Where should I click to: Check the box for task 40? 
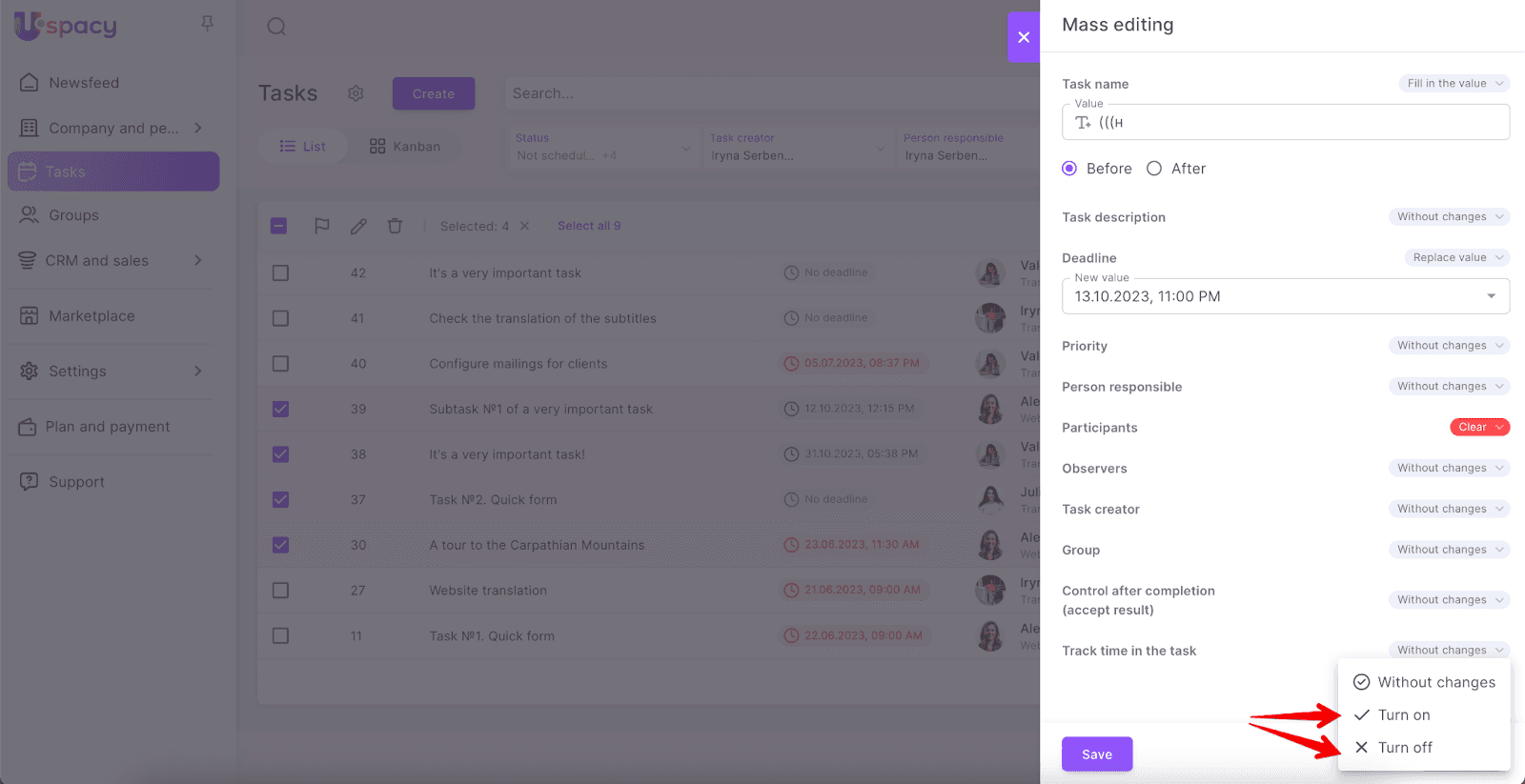(280, 363)
